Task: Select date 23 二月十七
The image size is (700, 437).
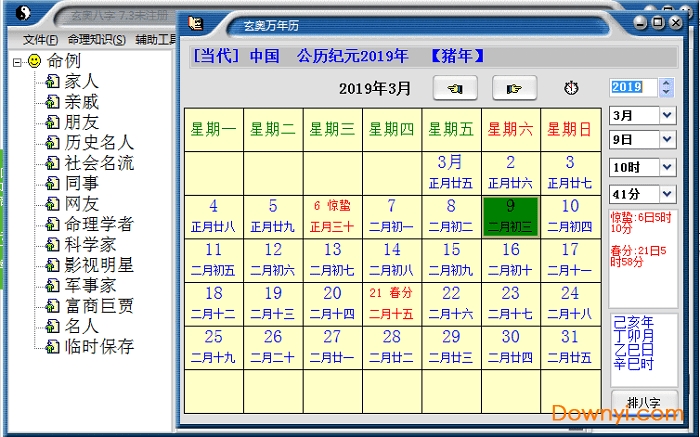Action: tap(511, 304)
